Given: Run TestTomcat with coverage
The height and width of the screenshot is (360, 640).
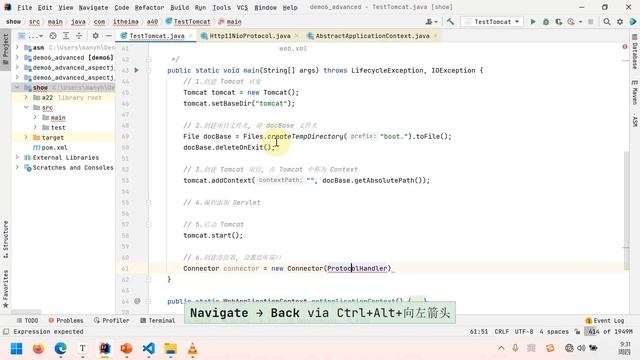Looking at the screenshot, I should click(x=558, y=22).
